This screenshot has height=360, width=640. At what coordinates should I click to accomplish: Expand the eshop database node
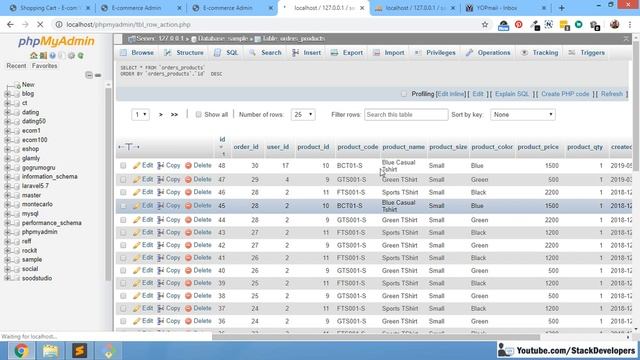7,149
